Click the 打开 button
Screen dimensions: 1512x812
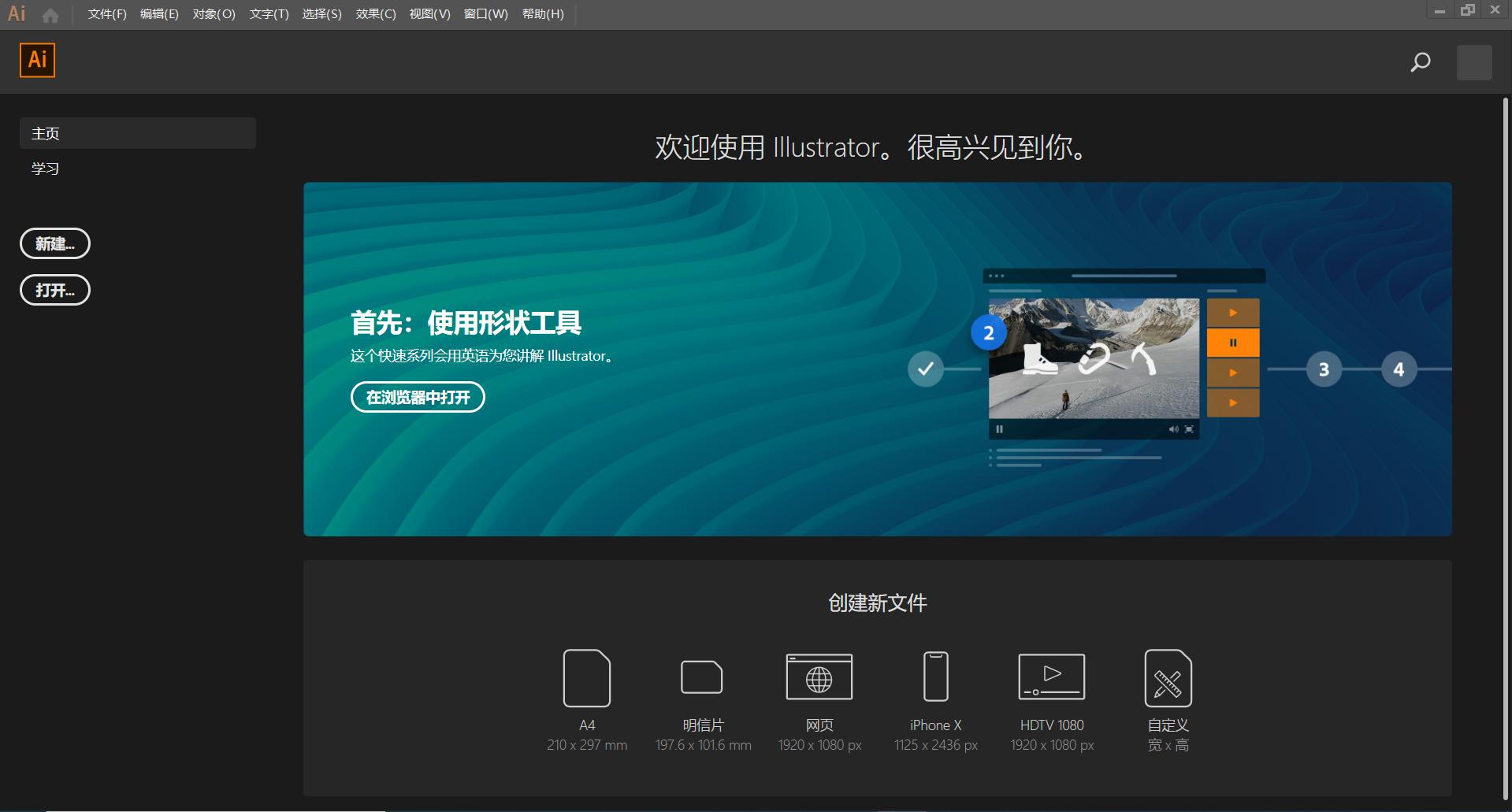[54, 290]
